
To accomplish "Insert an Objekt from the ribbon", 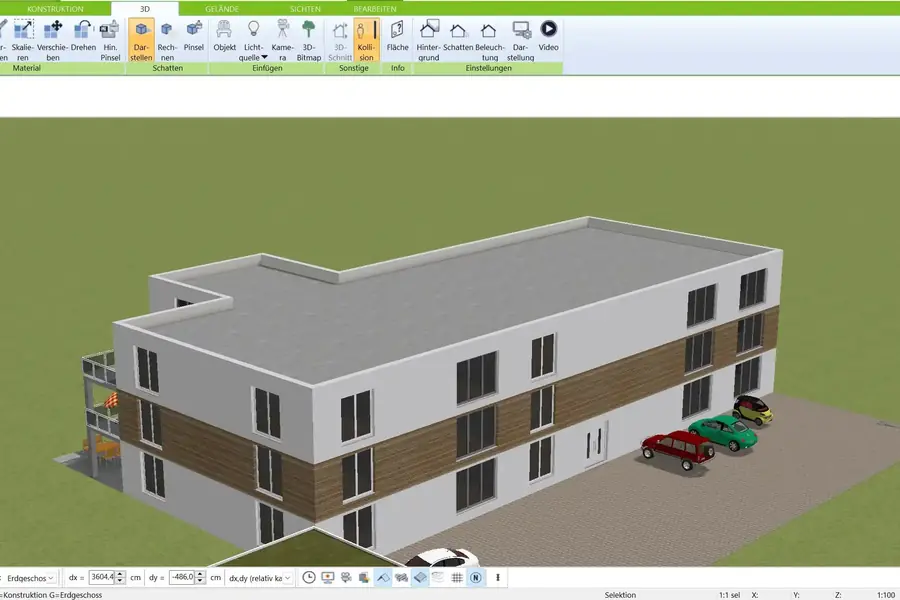I will coord(225,40).
